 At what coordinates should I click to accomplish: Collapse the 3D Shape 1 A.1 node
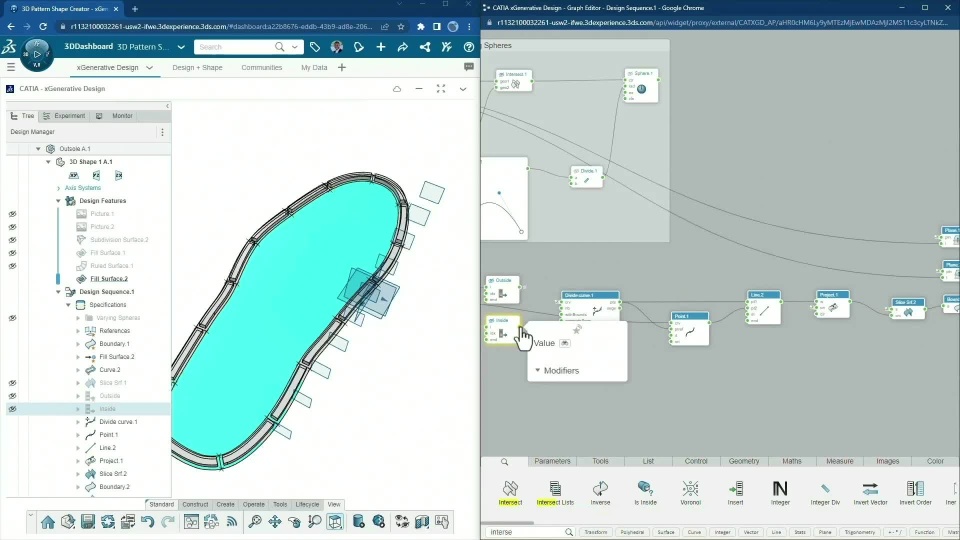48,162
